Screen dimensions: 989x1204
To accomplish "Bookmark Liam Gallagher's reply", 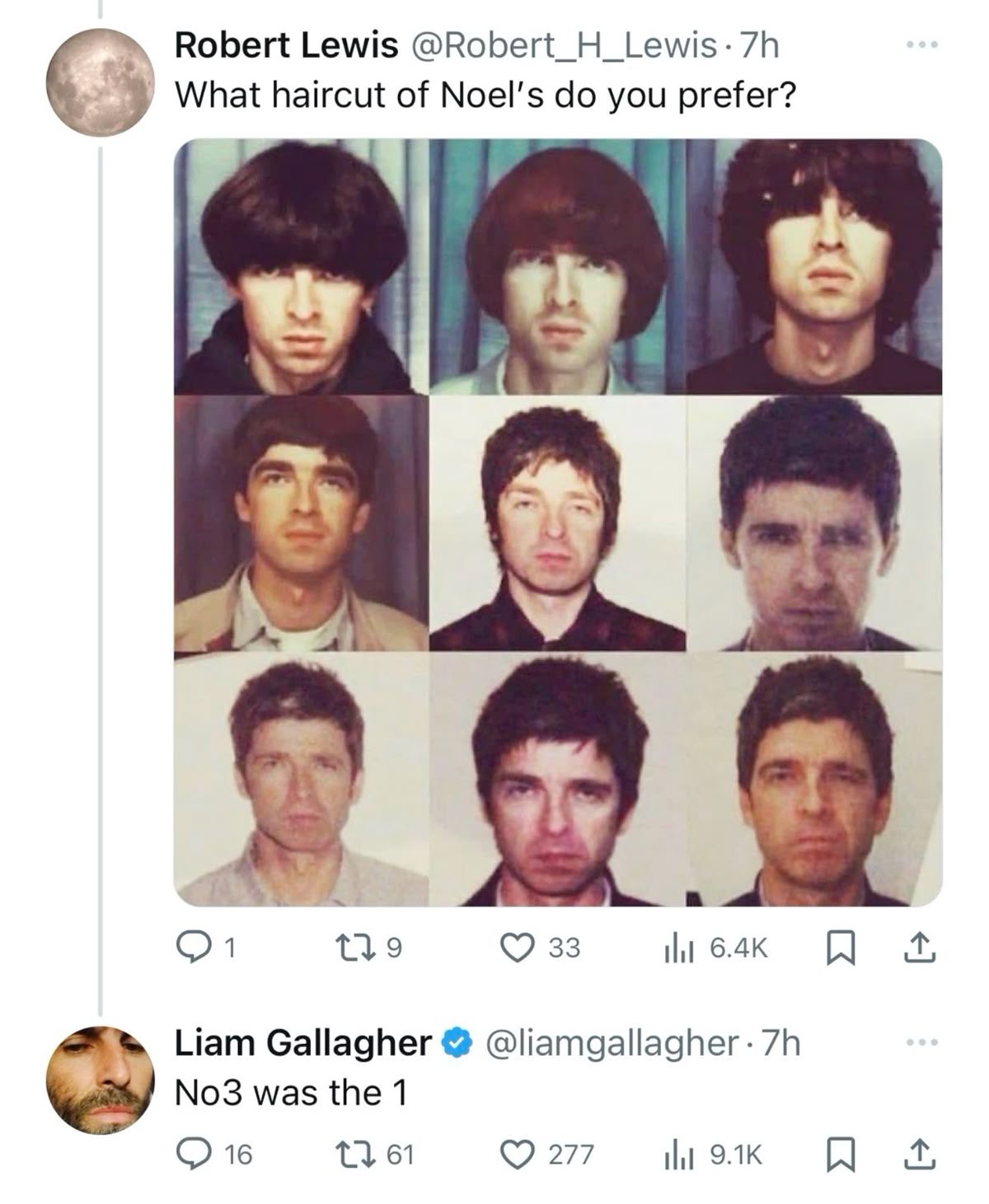I will coord(839,1155).
